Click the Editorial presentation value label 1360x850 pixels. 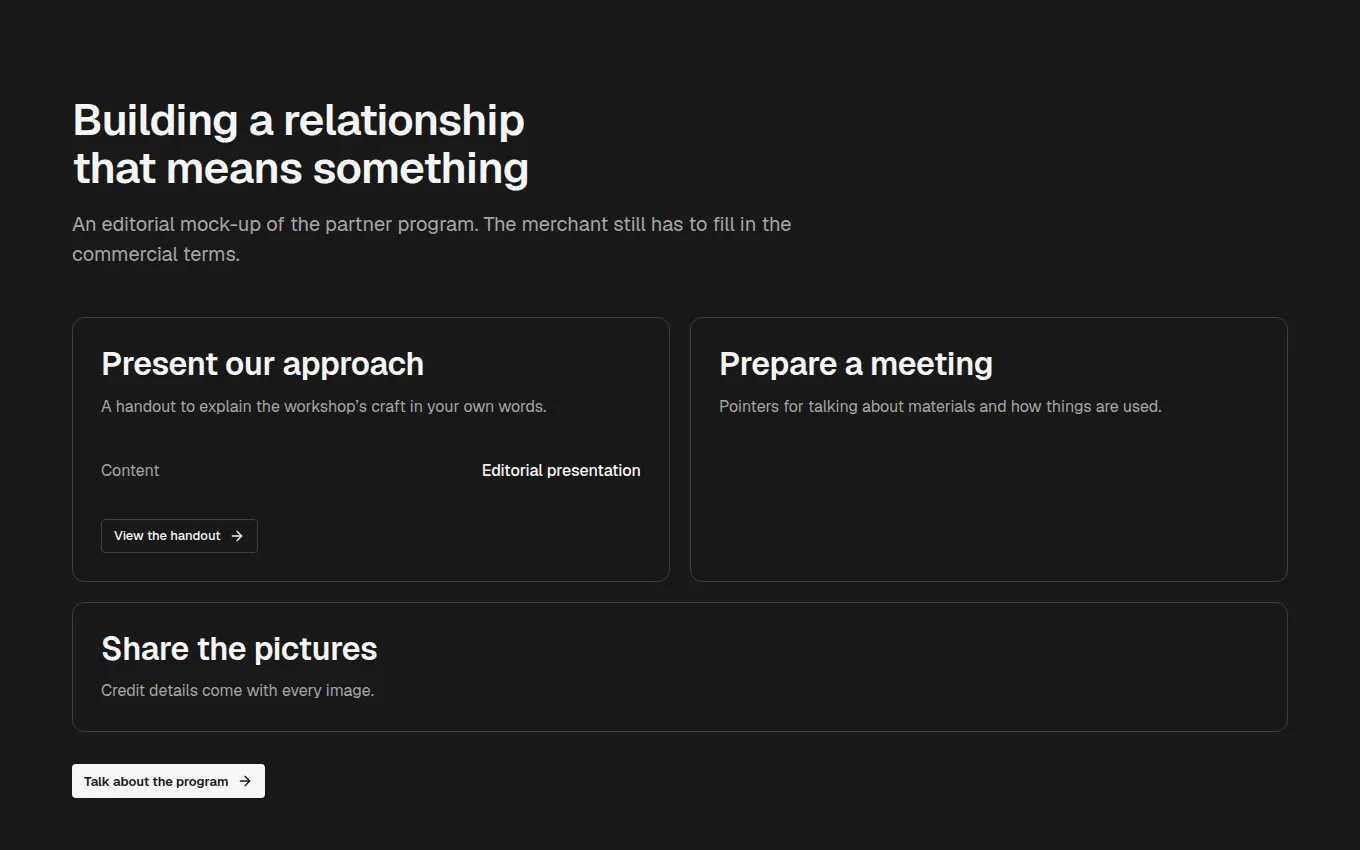pyautogui.click(x=561, y=470)
